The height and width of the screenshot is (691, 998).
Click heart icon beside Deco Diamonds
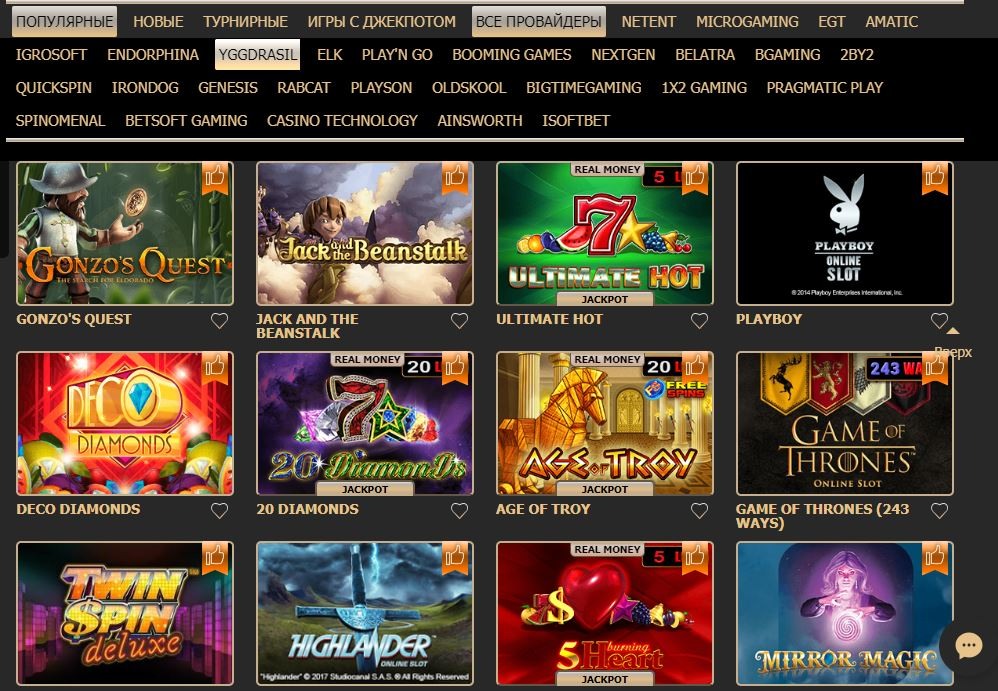pyautogui.click(x=219, y=510)
